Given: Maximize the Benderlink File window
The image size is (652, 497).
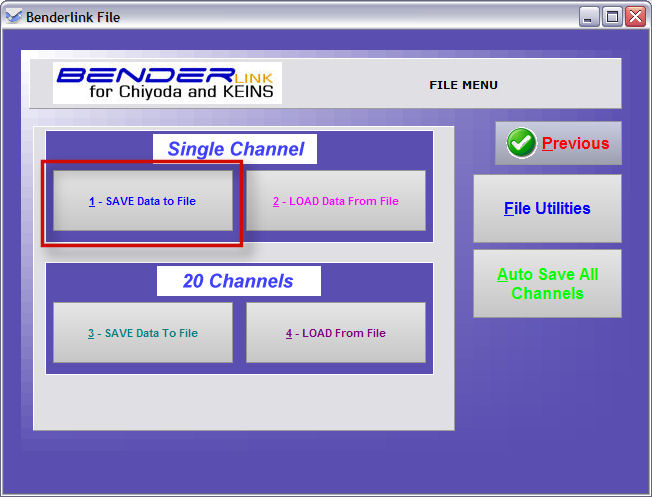Looking at the screenshot, I should click(611, 16).
